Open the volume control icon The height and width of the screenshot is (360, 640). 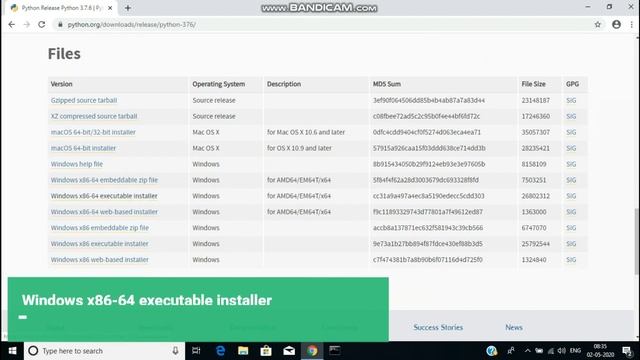(x=562, y=351)
